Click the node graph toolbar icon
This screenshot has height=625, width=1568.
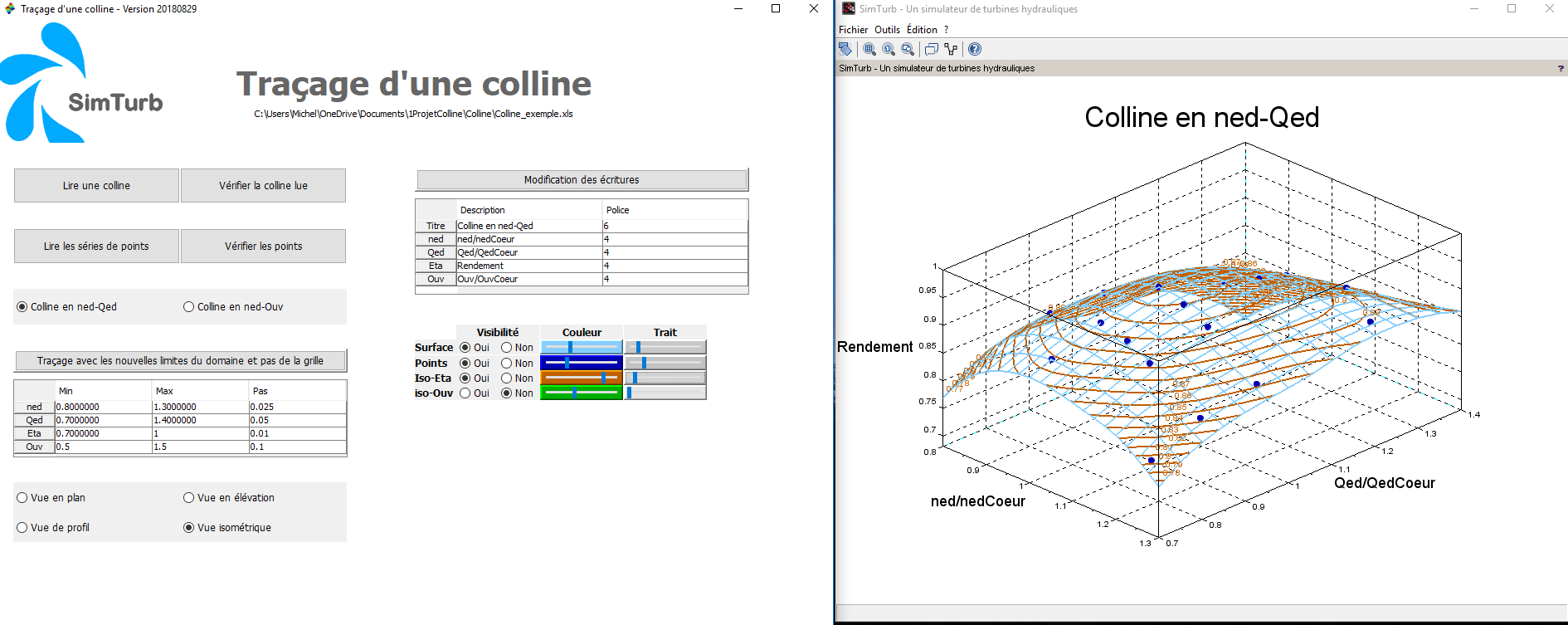click(951, 49)
